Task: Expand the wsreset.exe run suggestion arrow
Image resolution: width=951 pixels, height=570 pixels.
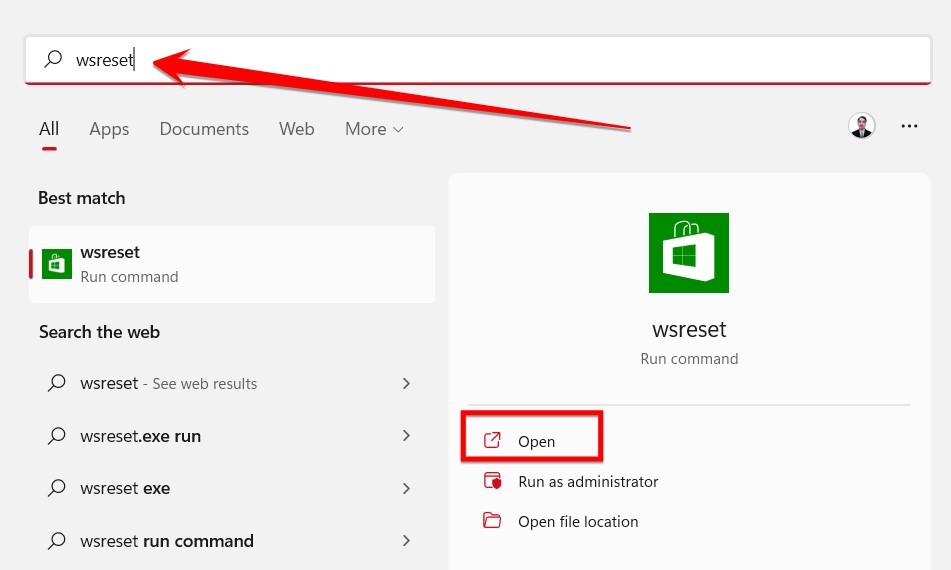Action: click(406, 435)
